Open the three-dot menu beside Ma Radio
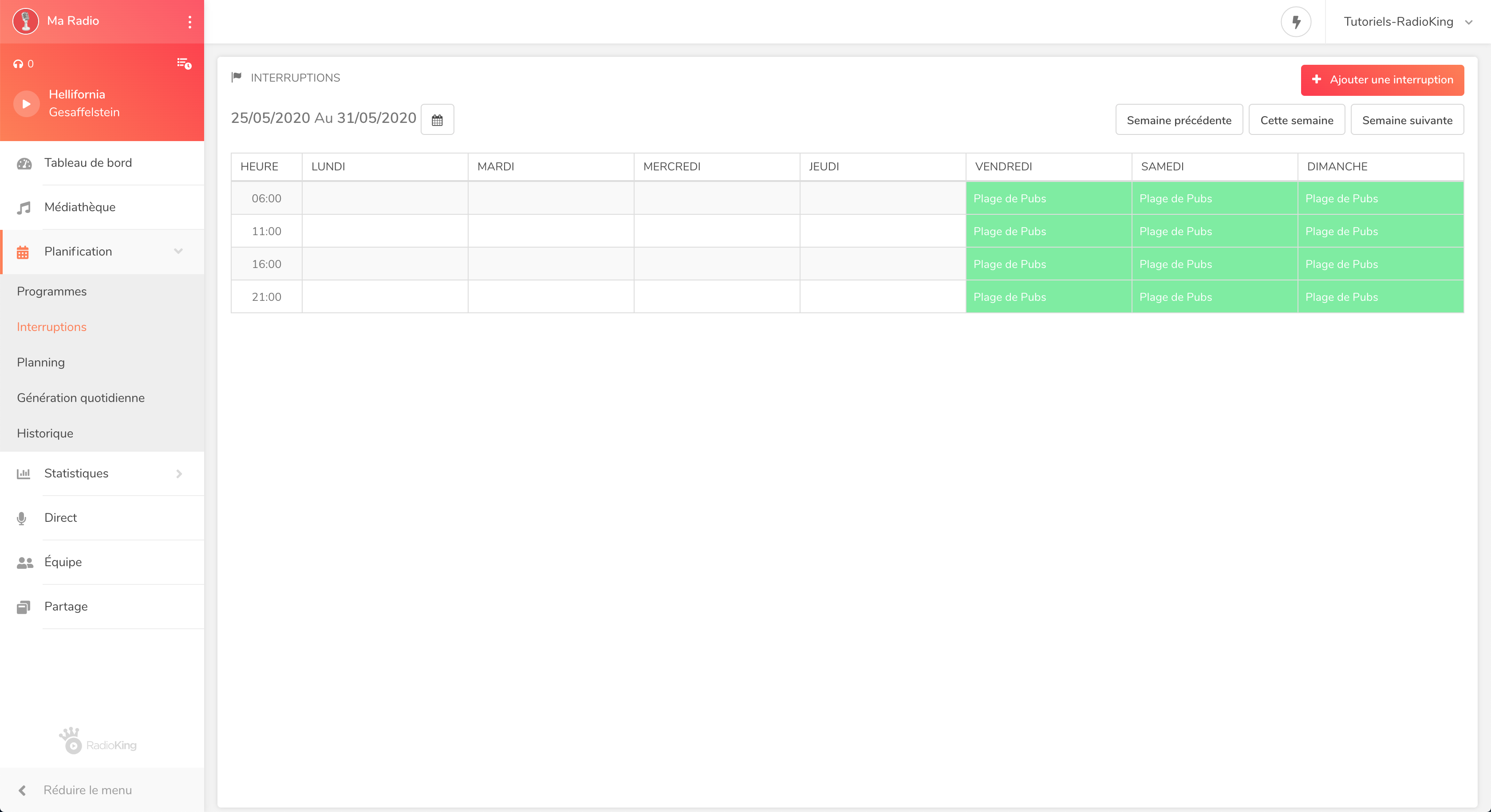 [190, 22]
